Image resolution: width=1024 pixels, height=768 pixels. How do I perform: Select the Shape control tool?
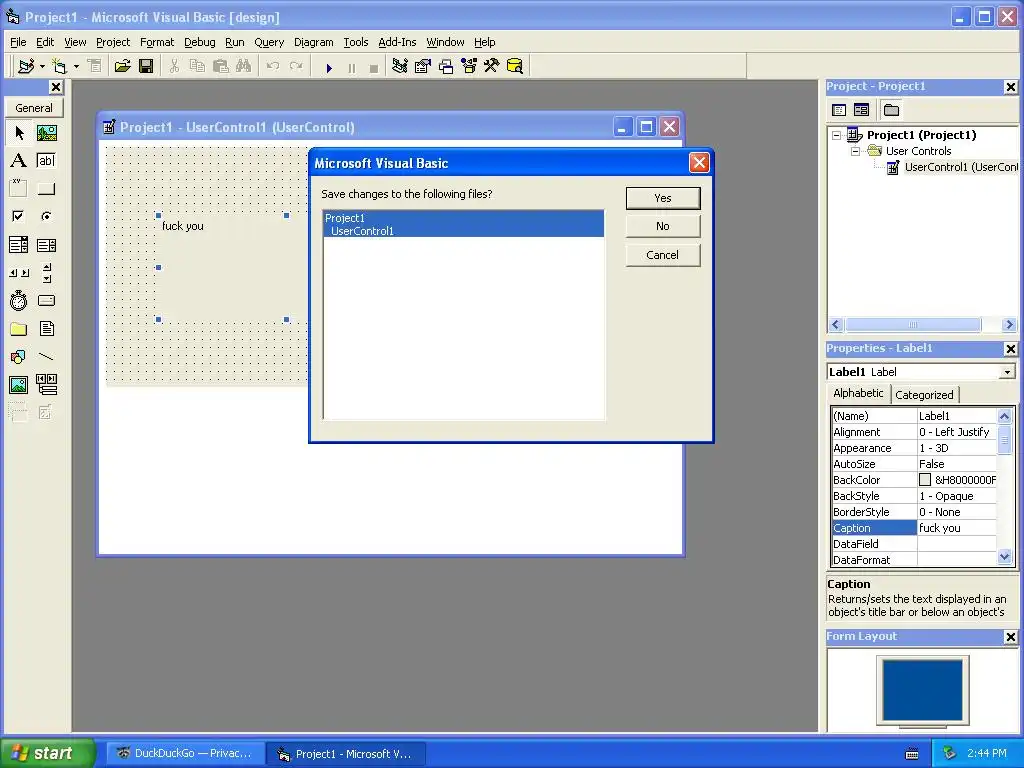19,357
